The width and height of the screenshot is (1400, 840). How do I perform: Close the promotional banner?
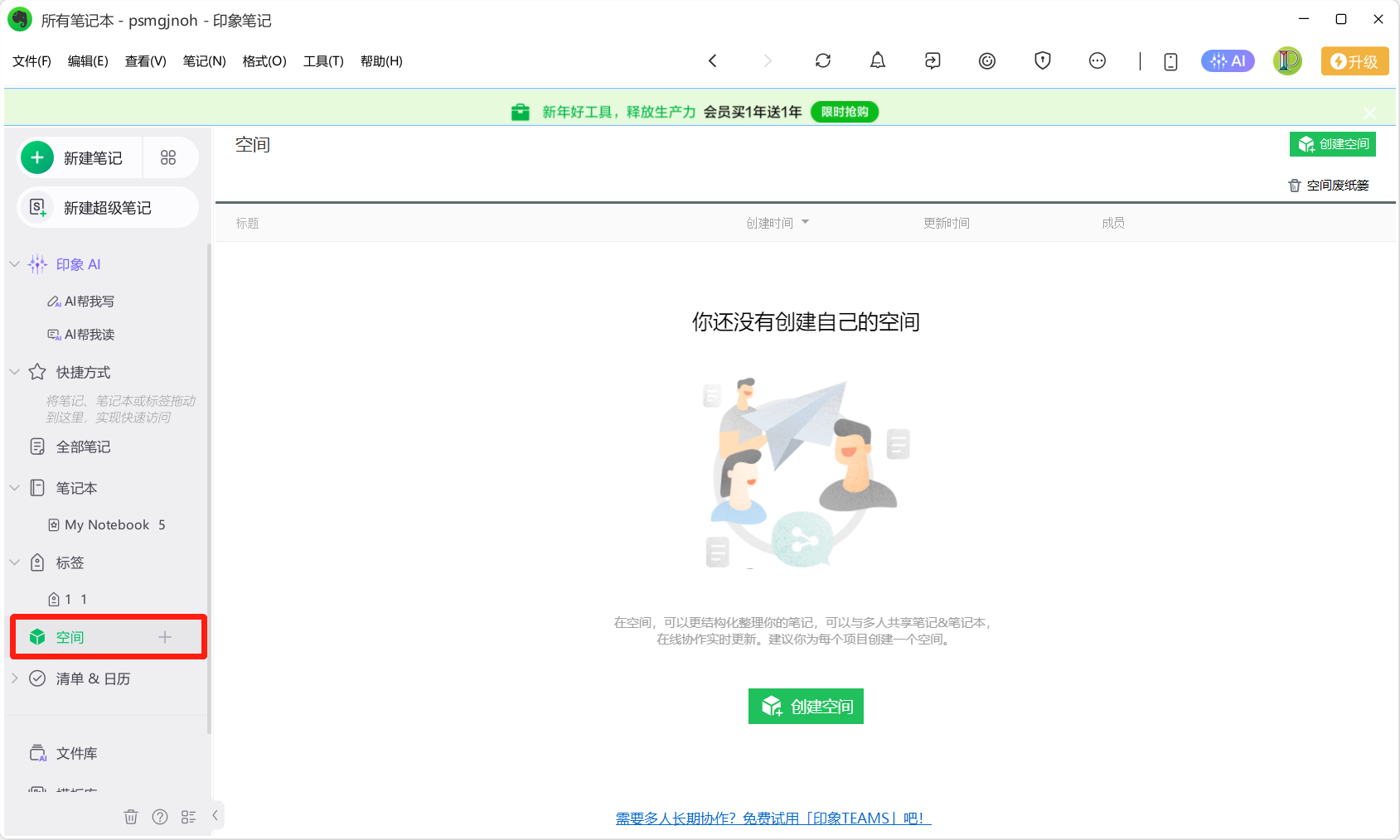[1370, 112]
